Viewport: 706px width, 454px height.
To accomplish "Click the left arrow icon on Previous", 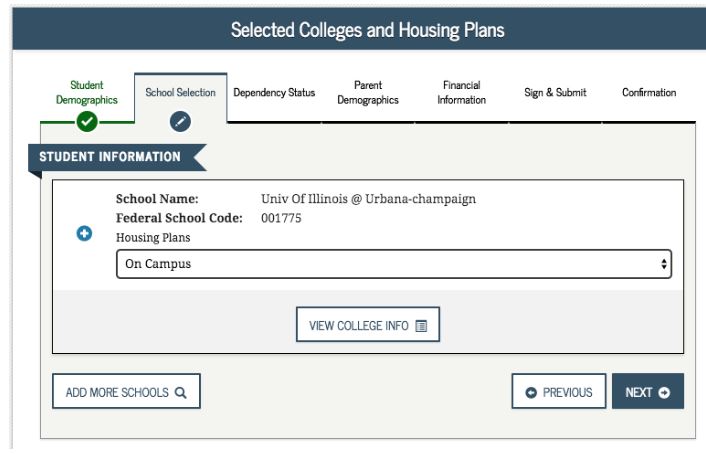I will pyautogui.click(x=531, y=393).
